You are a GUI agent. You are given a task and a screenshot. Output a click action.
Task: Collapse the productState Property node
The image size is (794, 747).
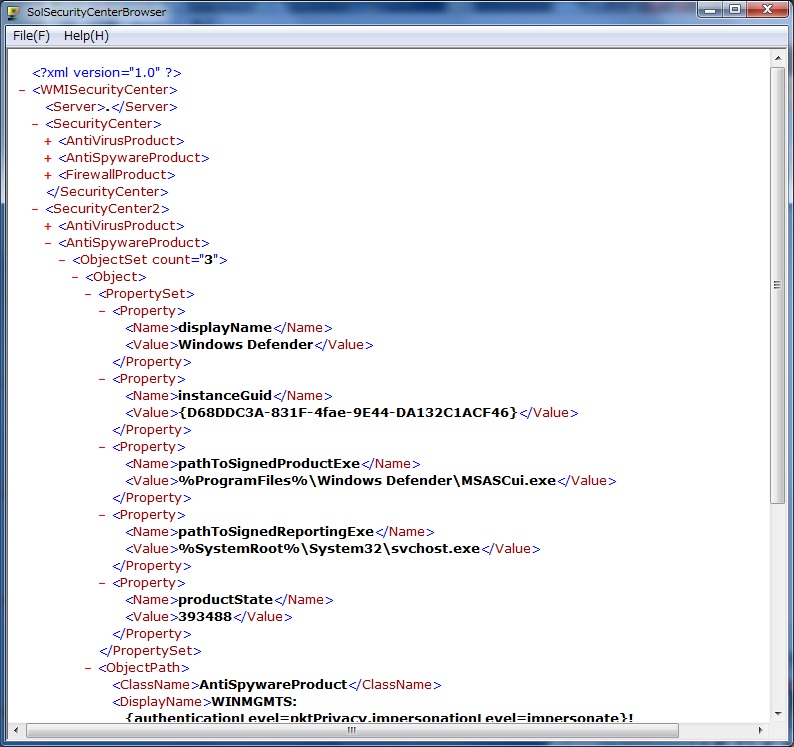(102, 583)
